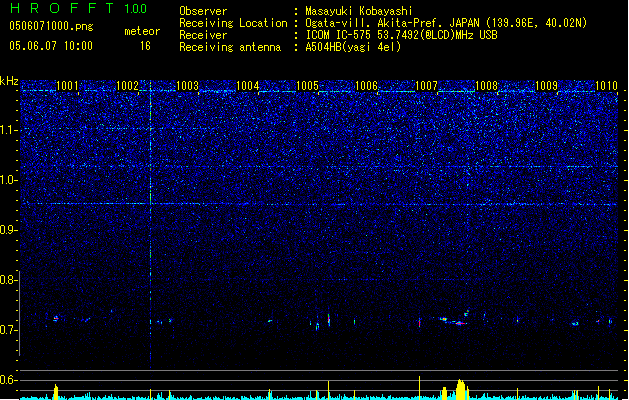The image size is (629, 400).
Task: Click the 1004 time marker
Action: pyautogui.click(x=248, y=85)
